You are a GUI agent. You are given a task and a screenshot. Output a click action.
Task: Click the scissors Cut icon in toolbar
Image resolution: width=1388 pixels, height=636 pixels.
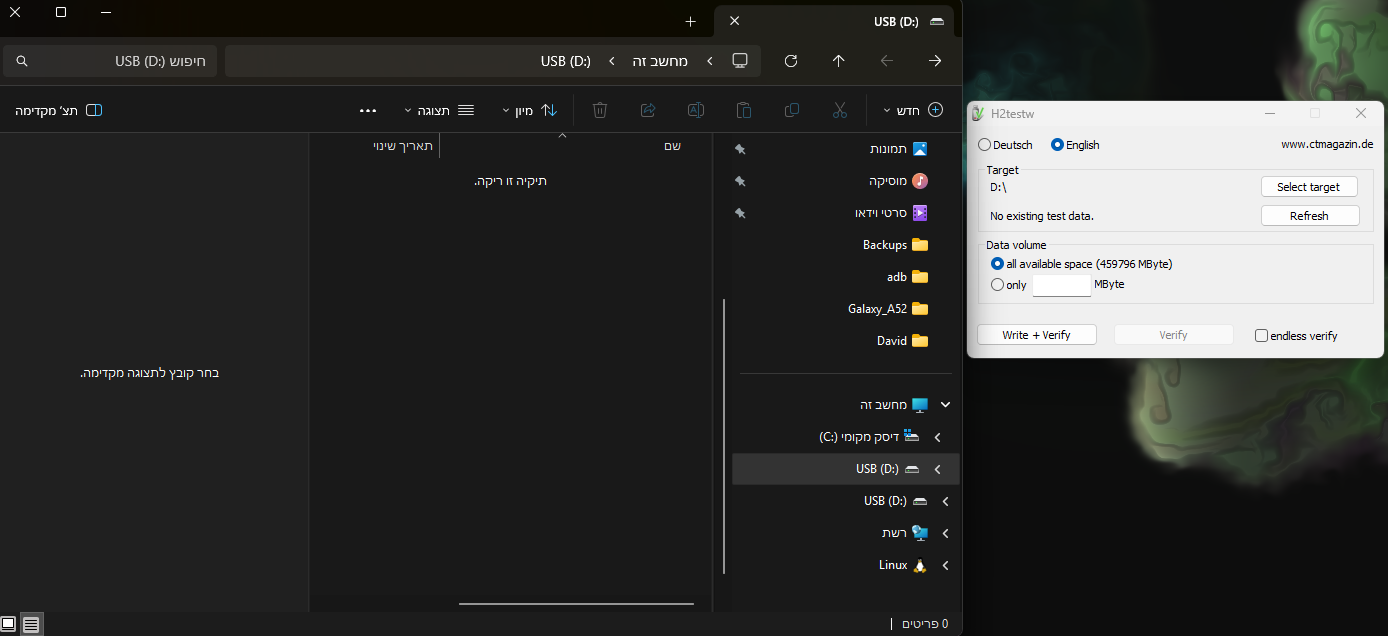[x=839, y=110]
